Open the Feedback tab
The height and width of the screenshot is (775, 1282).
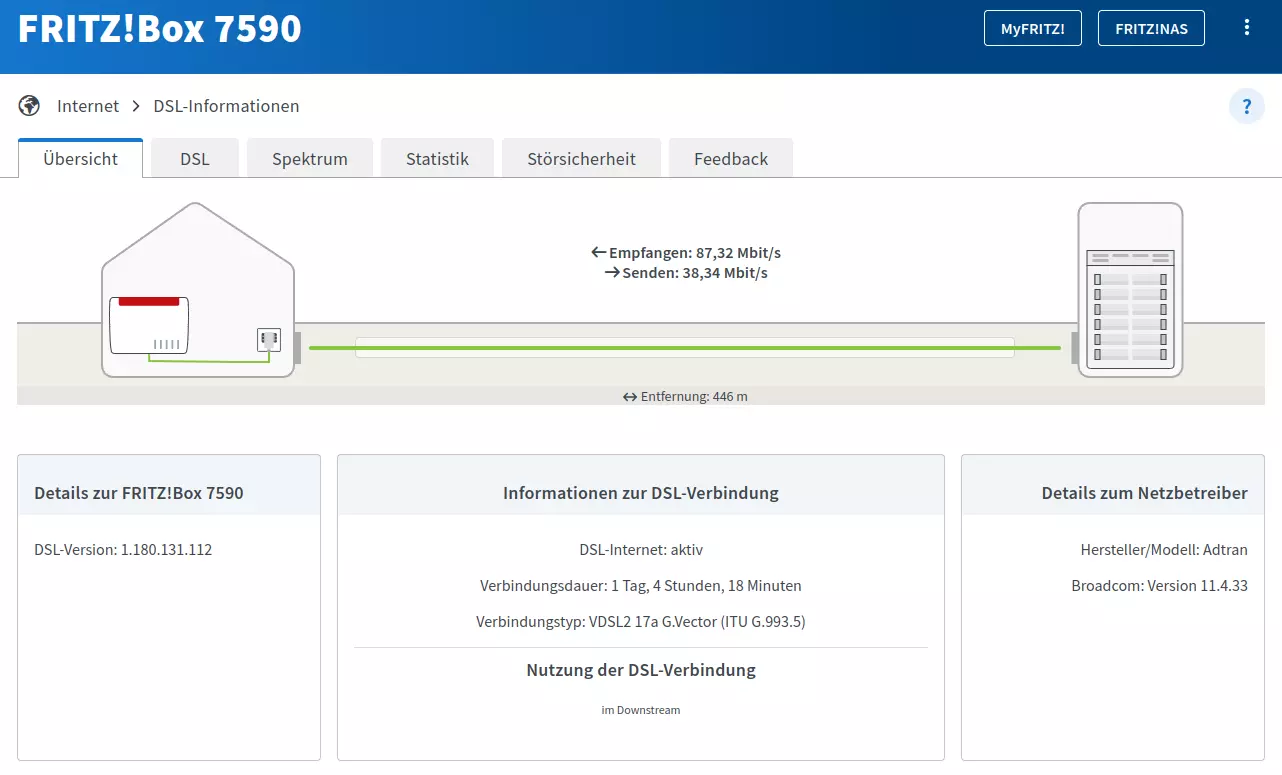[731, 159]
